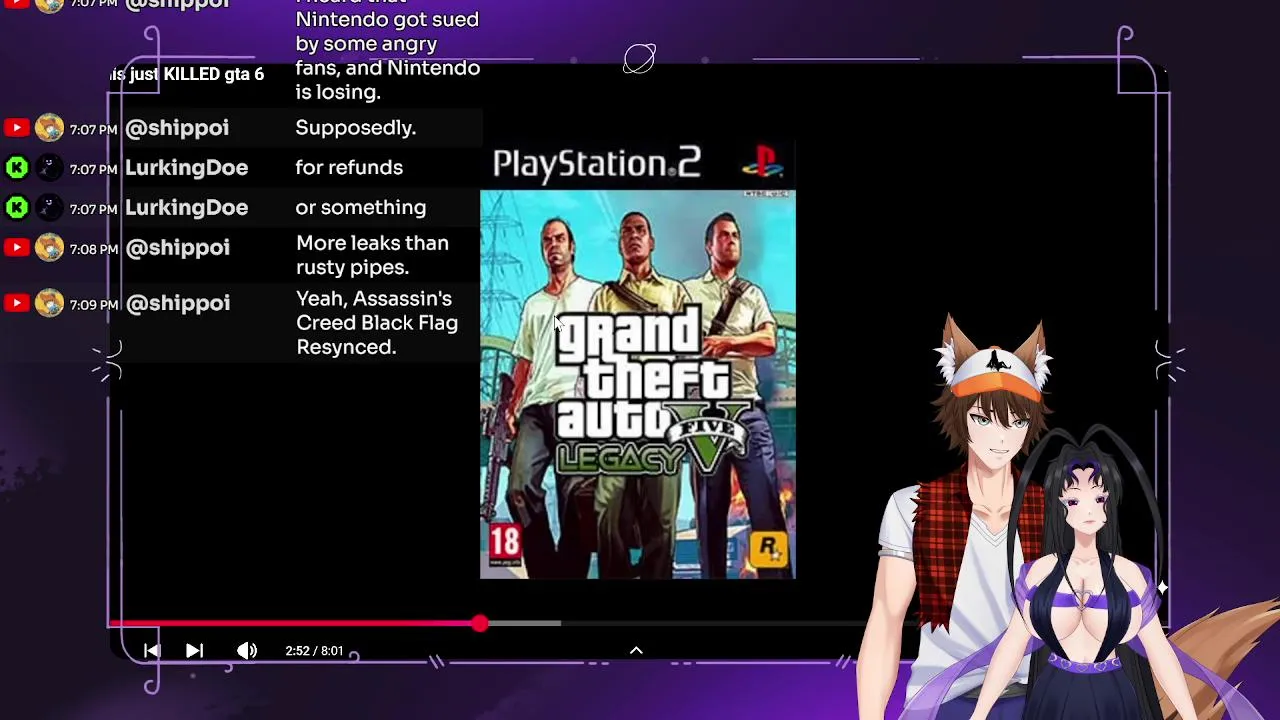
Task: Skip to the next video
Action: 194,651
